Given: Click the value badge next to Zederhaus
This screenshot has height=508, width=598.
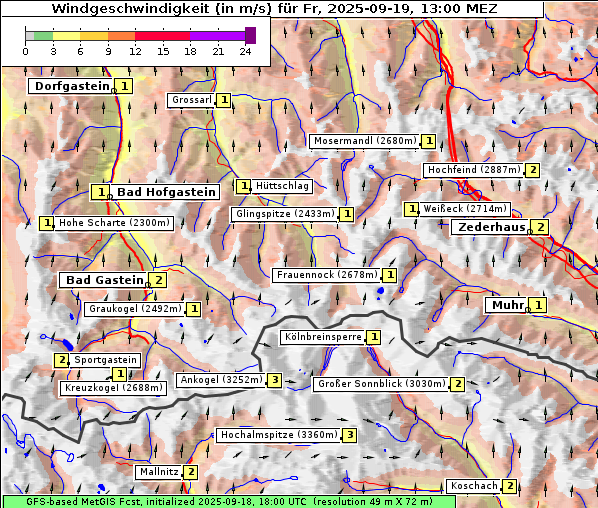Looking at the screenshot, I should pos(540,227).
